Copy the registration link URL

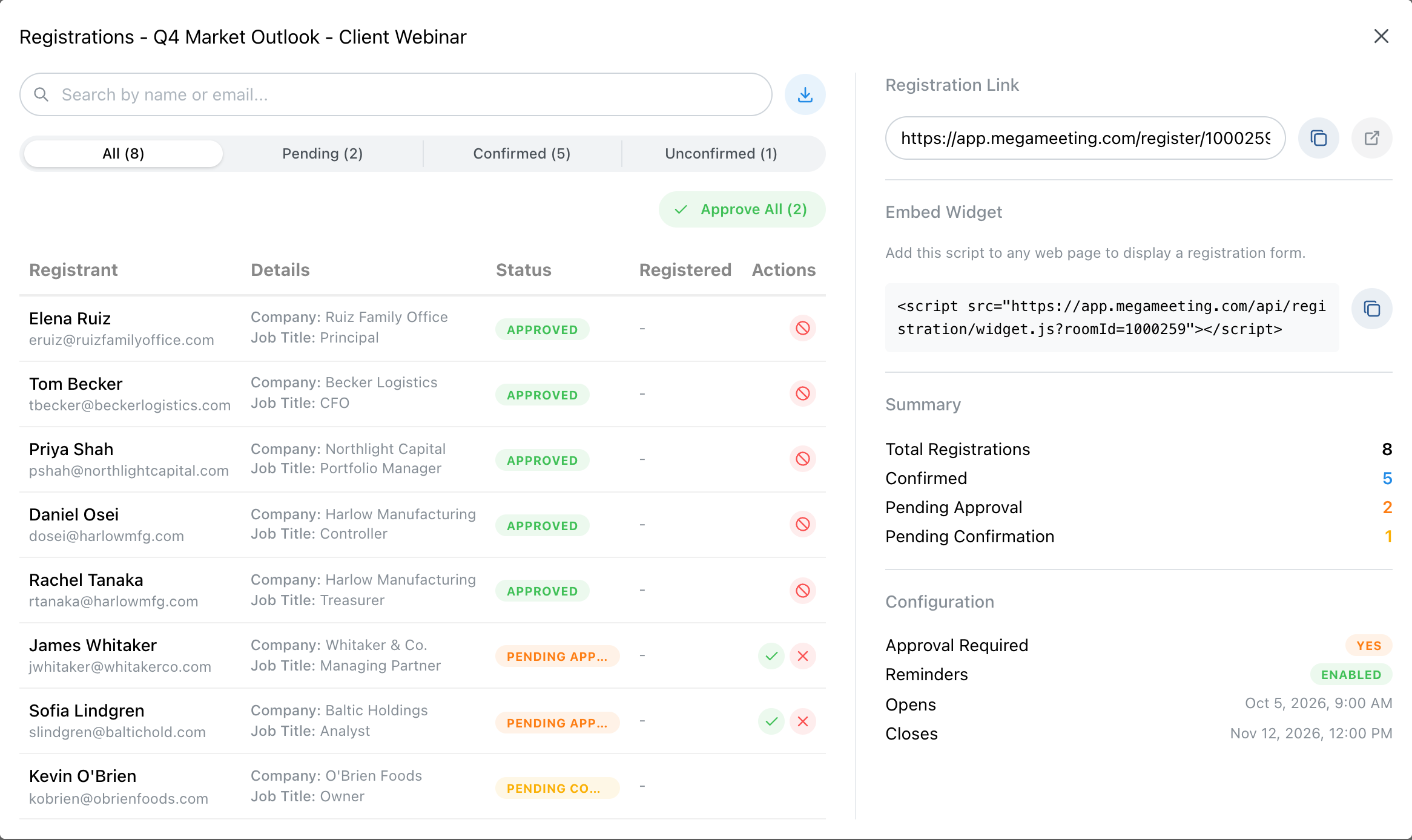(1318, 138)
